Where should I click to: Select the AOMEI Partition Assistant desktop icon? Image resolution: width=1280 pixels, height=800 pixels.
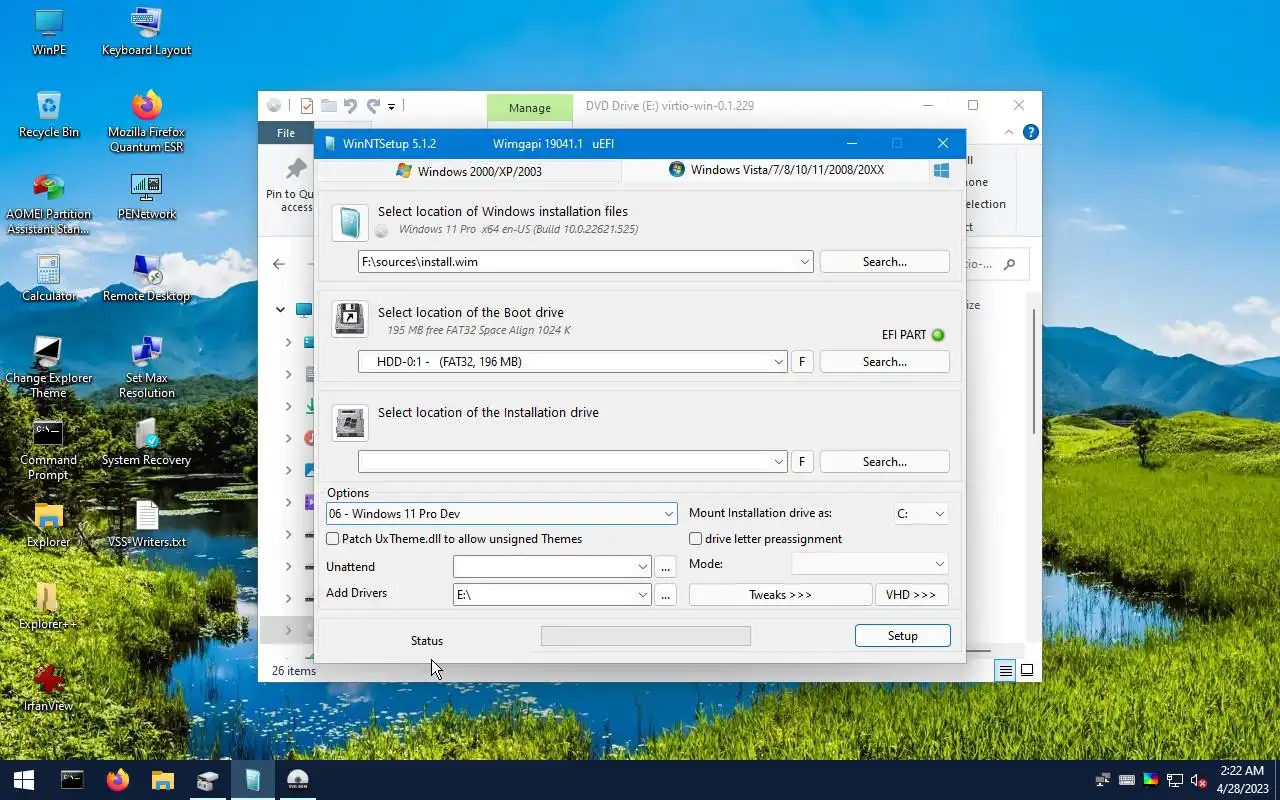pos(48,204)
